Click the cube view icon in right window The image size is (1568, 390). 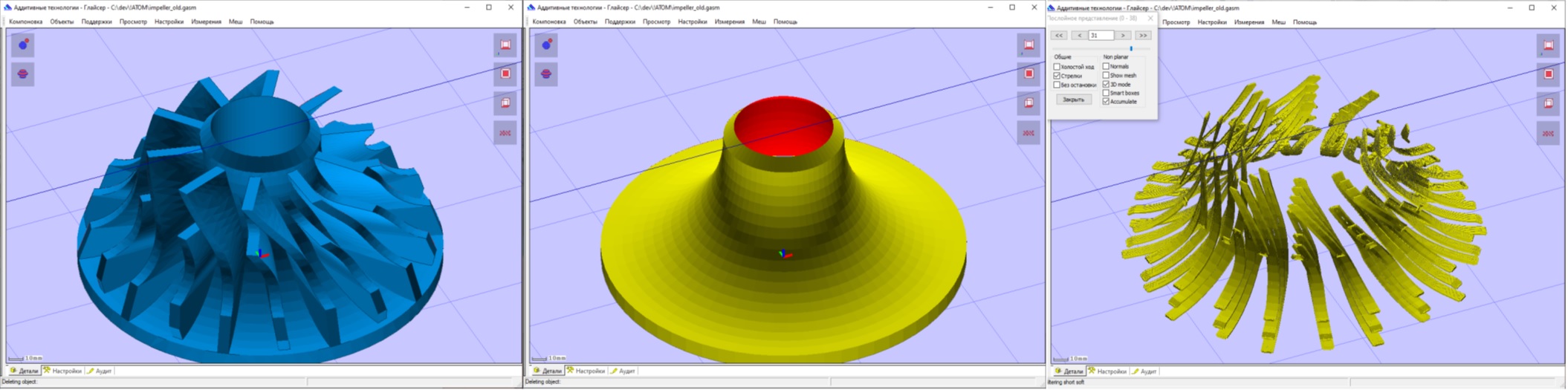pos(1549,103)
